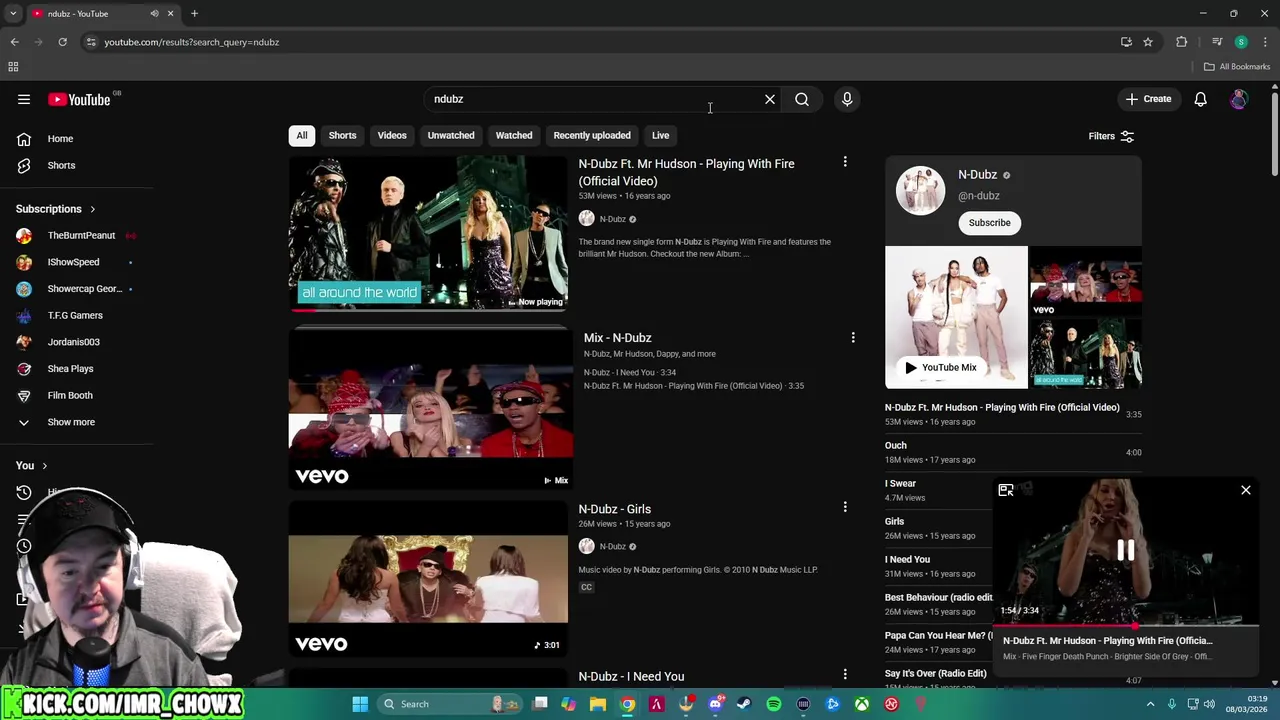Open Steam from the taskbar

(x=744, y=704)
